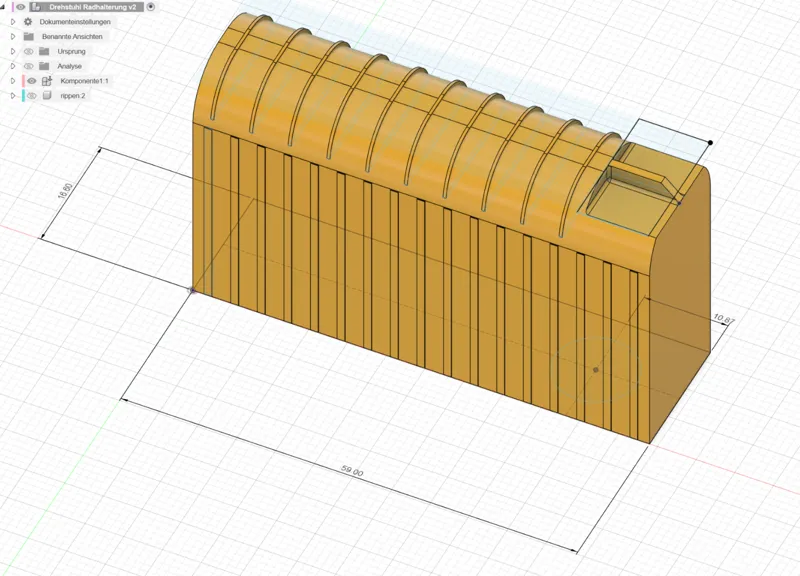The width and height of the screenshot is (800, 576).
Task: Show the hidden rippen:2 component
Action: click(32, 96)
